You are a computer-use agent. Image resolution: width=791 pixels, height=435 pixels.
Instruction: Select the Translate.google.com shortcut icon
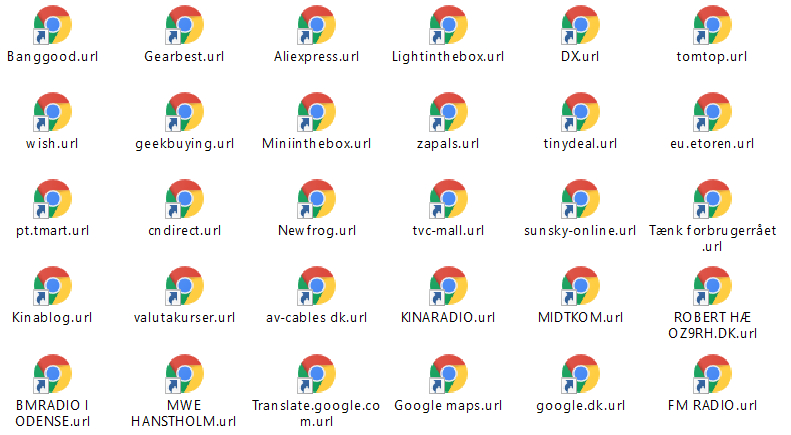316,373
